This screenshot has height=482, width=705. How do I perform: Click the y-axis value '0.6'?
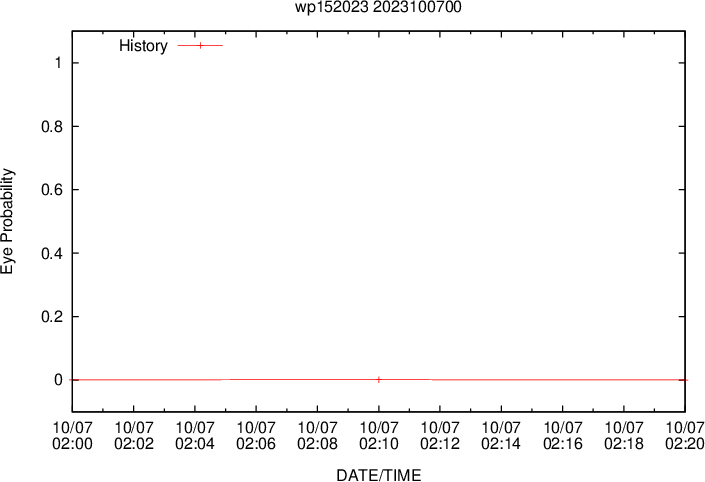coord(52,190)
